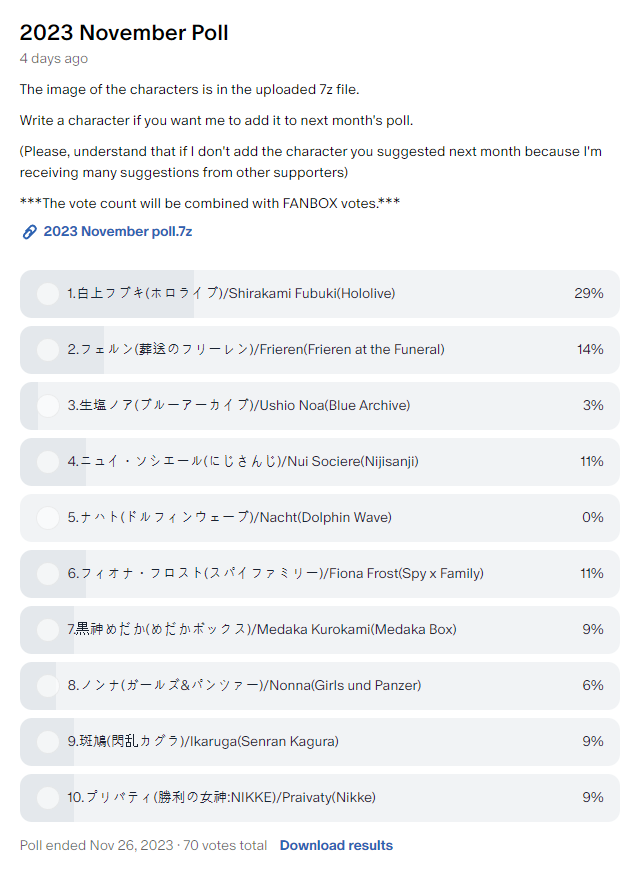Pick the Nui Sociere radio button
The height and width of the screenshot is (872, 633).
[47, 462]
